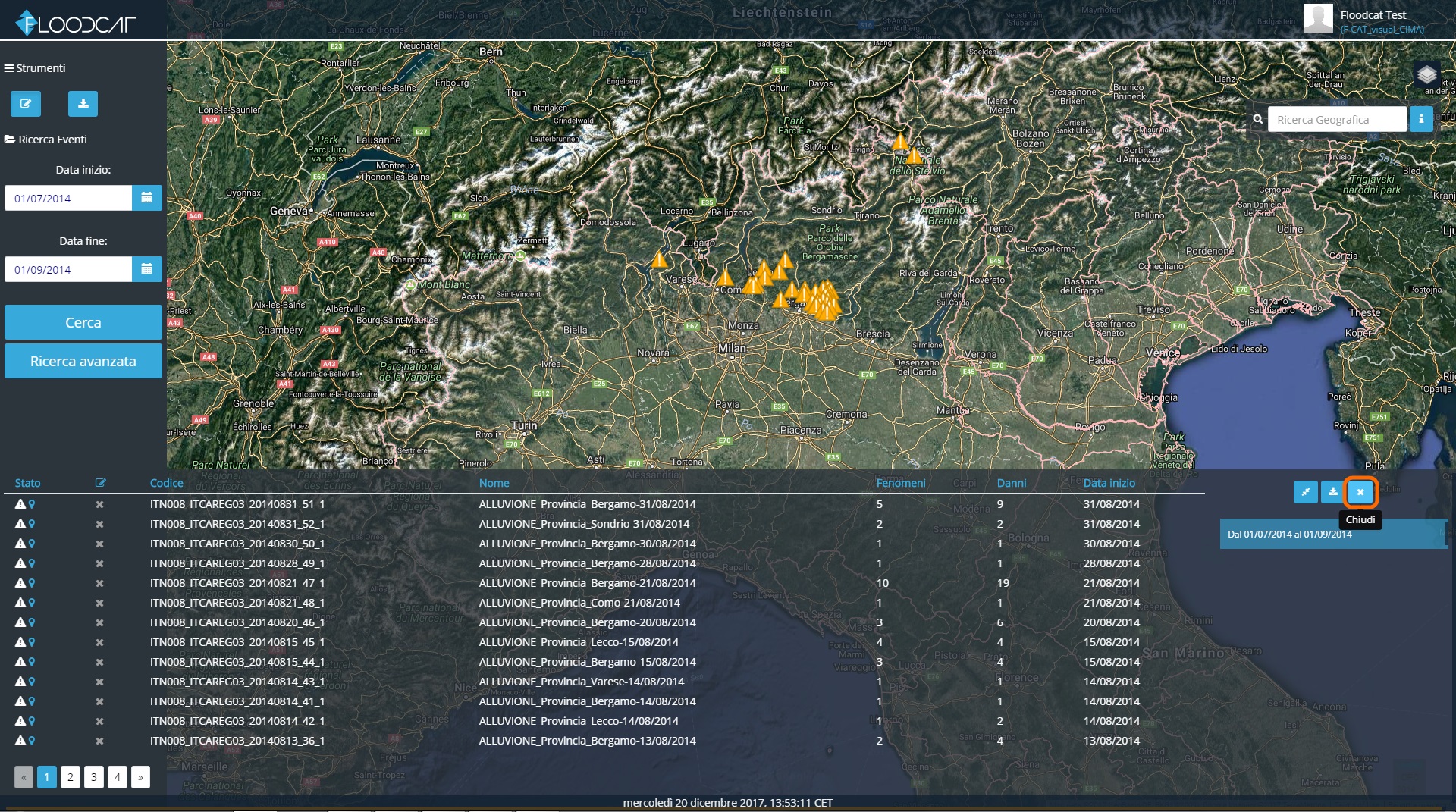1456x812 pixels.
Task: Delete row ITN008_ITCAREG03_20140831_51_1 with x icon
Action: point(99,504)
